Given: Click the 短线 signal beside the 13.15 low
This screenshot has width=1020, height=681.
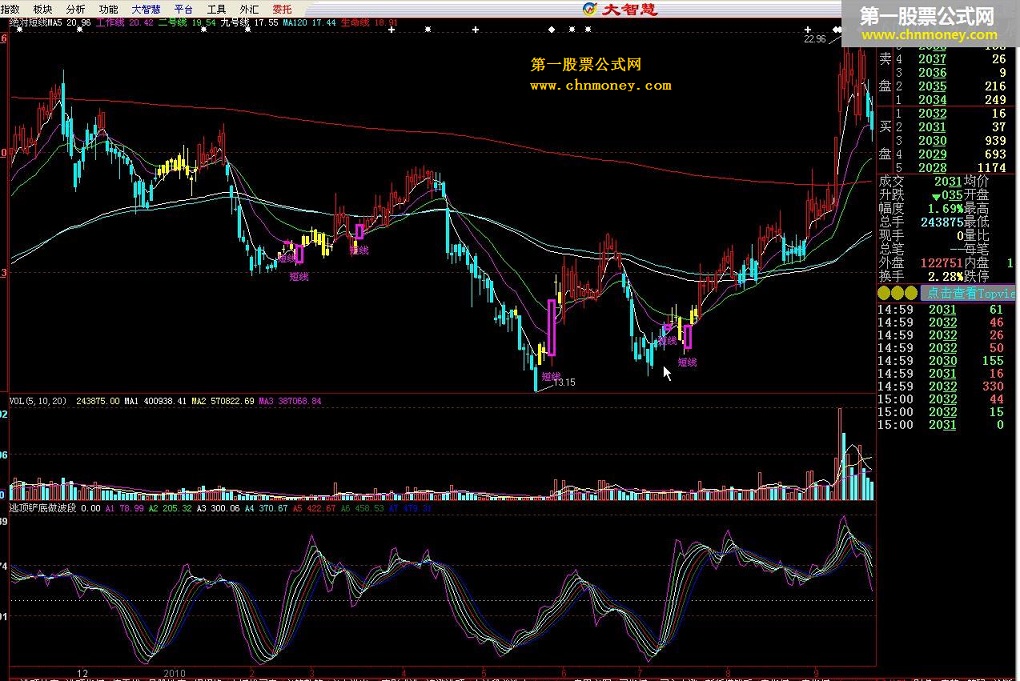Looking at the screenshot, I should pyautogui.click(x=550, y=377).
